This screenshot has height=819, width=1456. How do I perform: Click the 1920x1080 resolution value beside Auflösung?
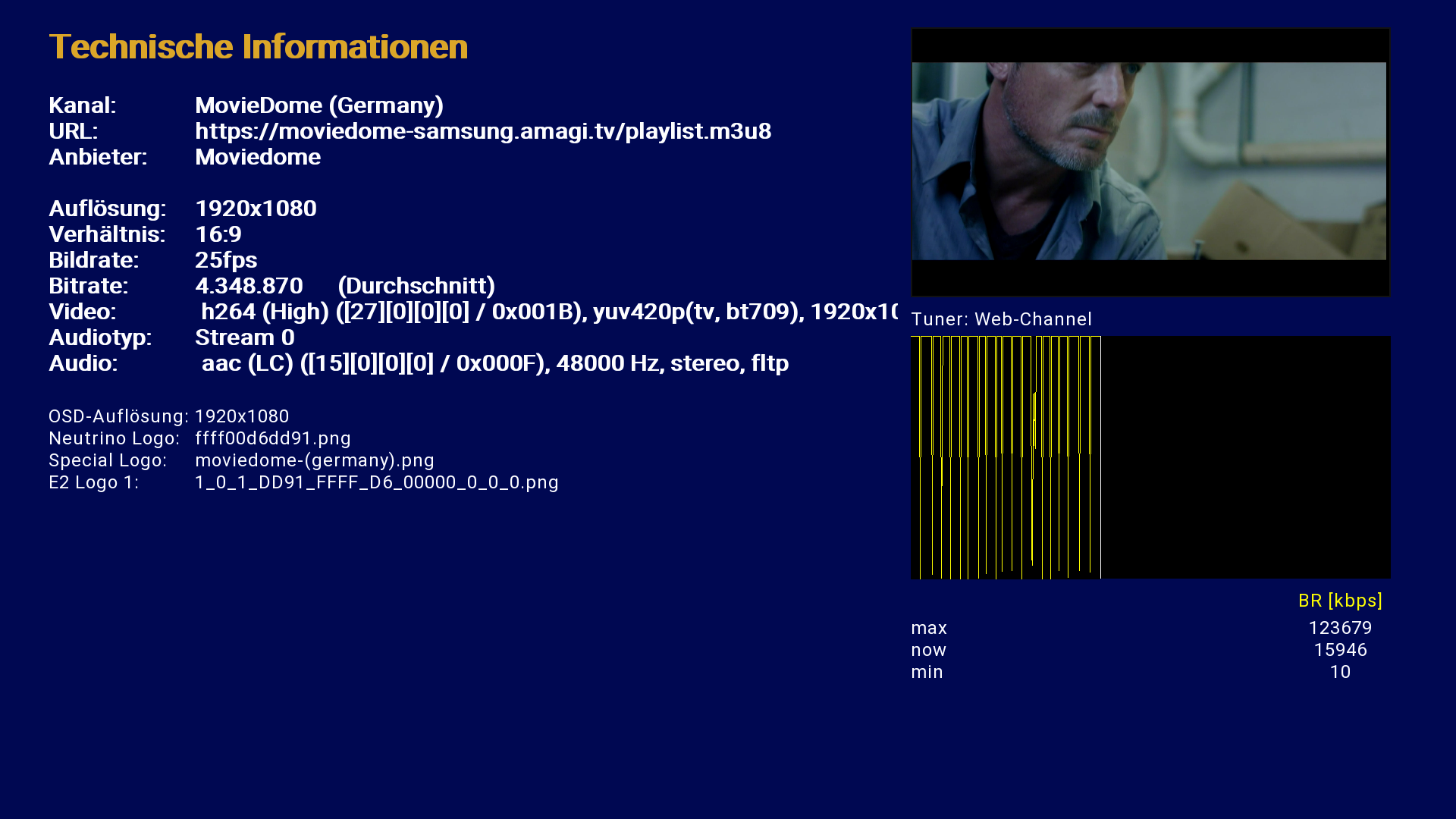point(256,209)
